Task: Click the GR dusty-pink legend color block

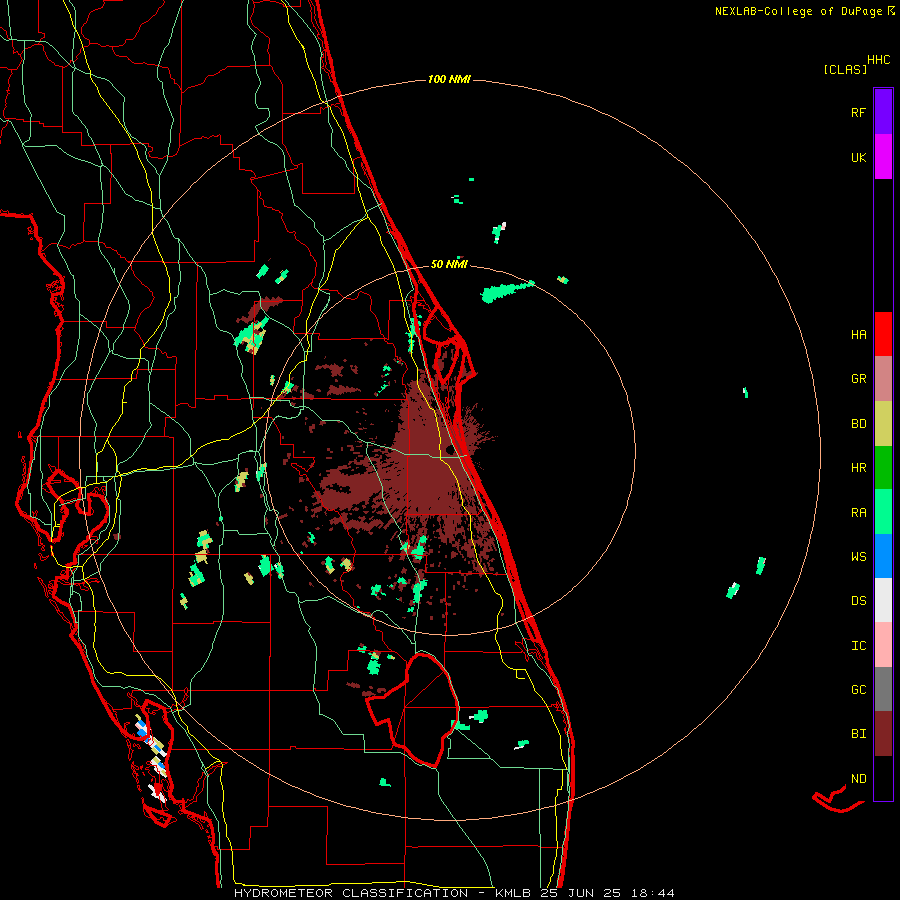Action: [x=883, y=379]
